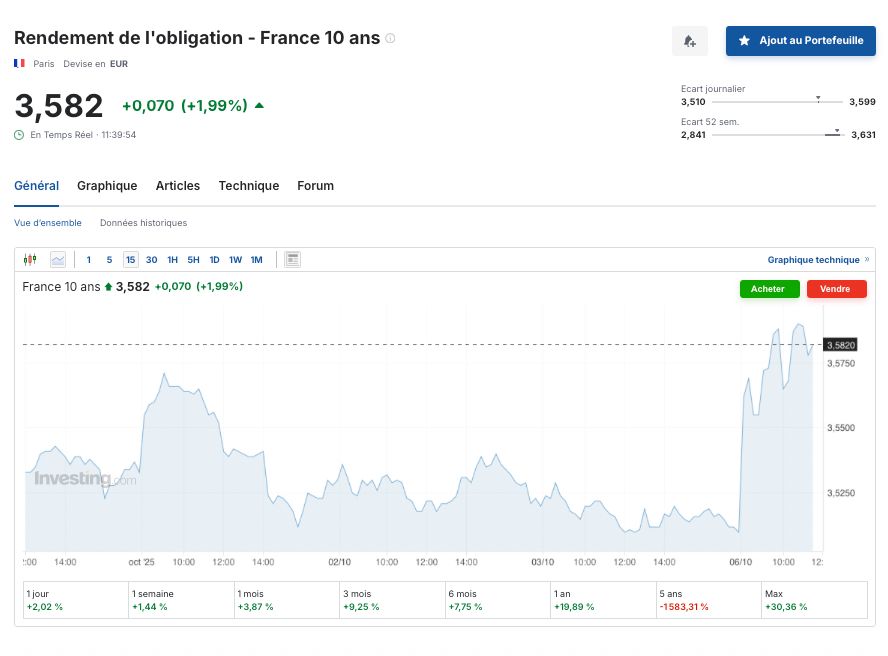
Task: Click the bell alert icon
Action: 689,41
